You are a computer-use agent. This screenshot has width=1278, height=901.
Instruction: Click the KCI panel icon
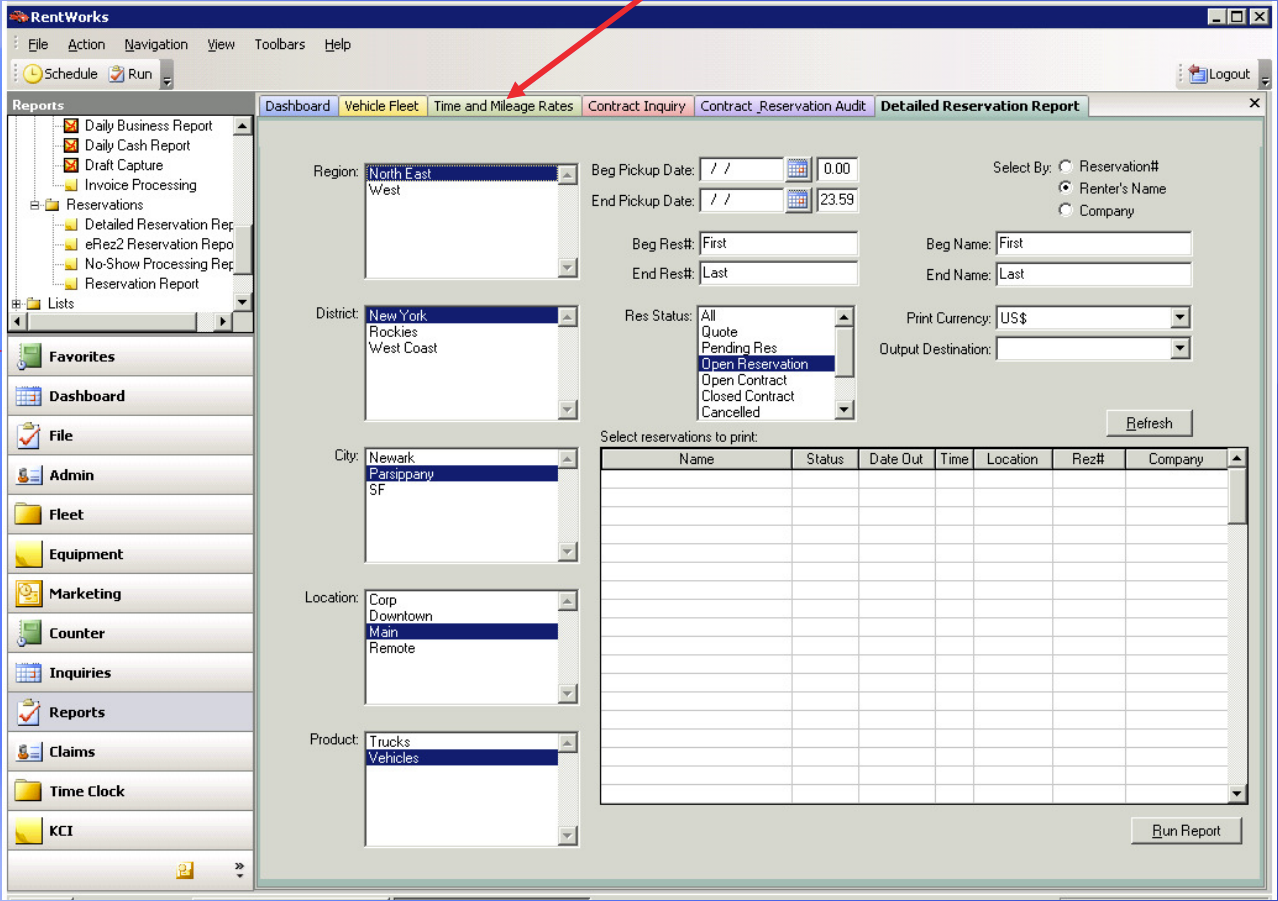point(29,831)
